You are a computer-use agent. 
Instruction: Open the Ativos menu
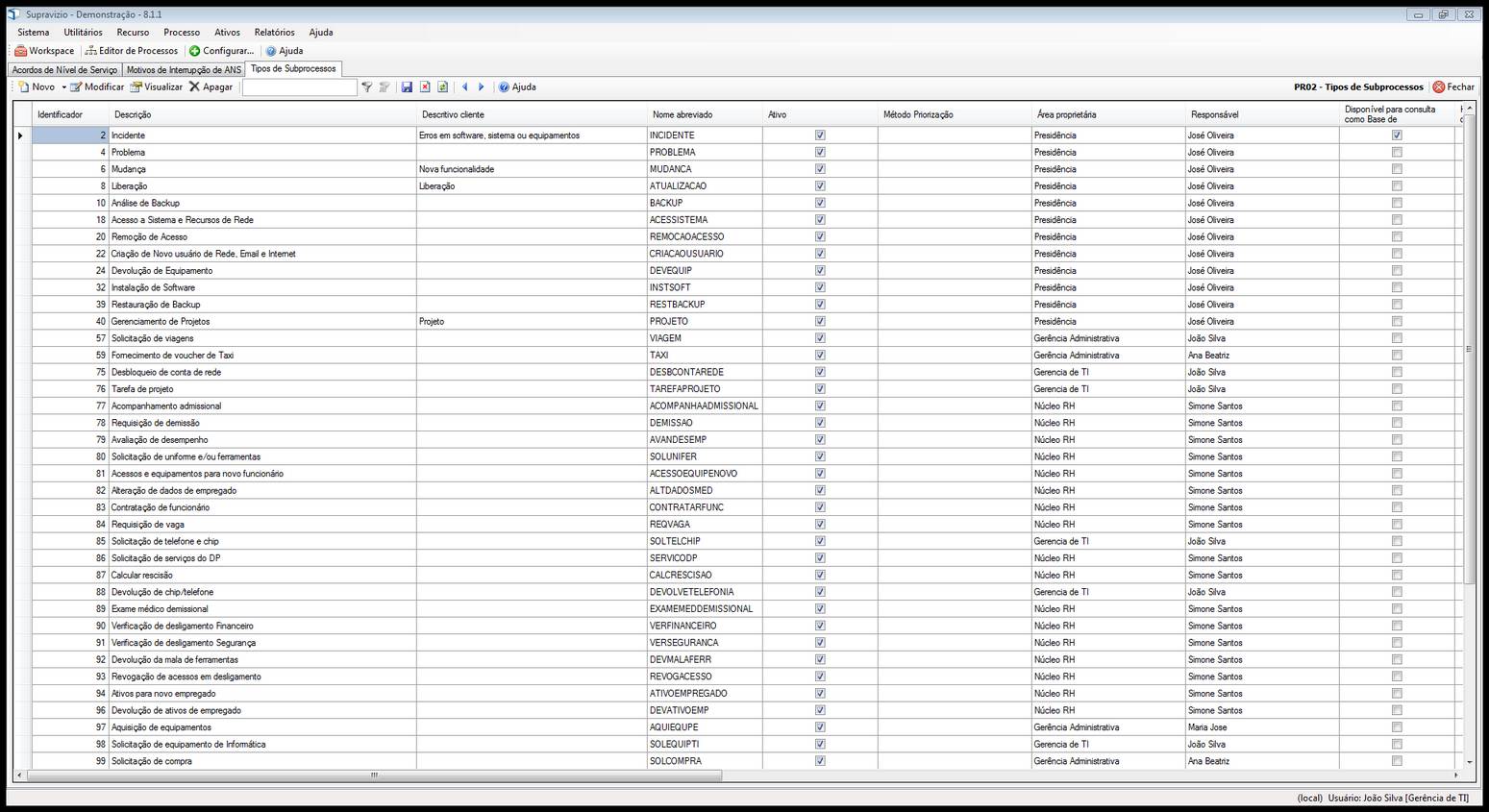228,33
